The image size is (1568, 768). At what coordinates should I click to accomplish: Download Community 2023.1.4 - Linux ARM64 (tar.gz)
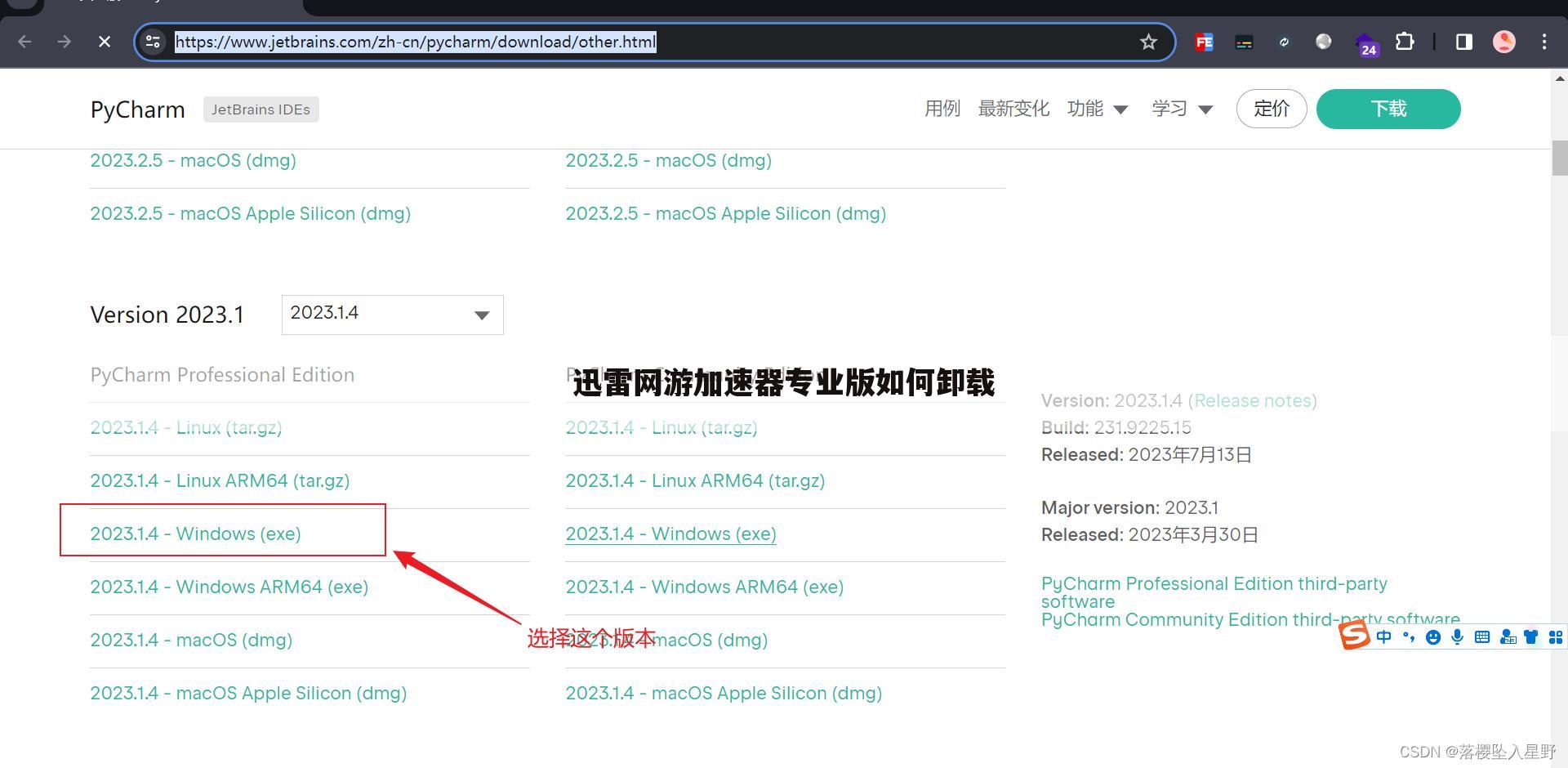tap(695, 480)
